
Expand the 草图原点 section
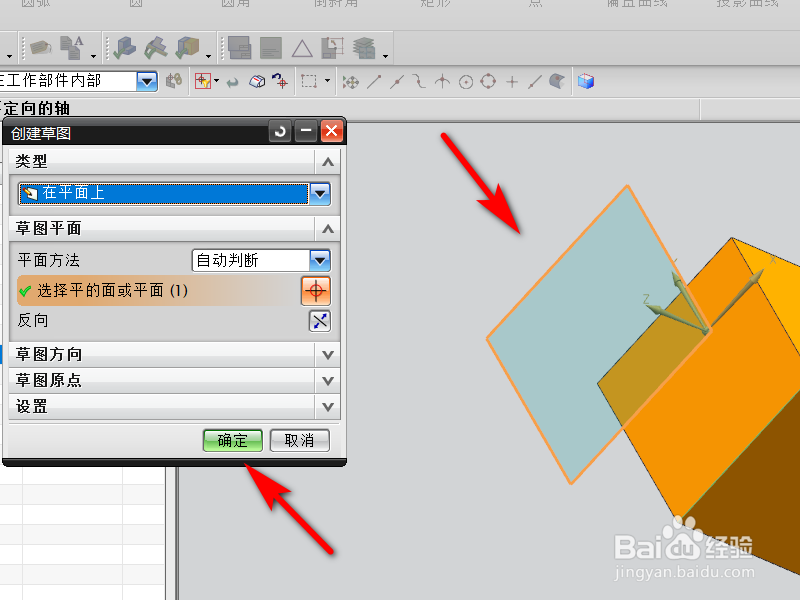328,381
